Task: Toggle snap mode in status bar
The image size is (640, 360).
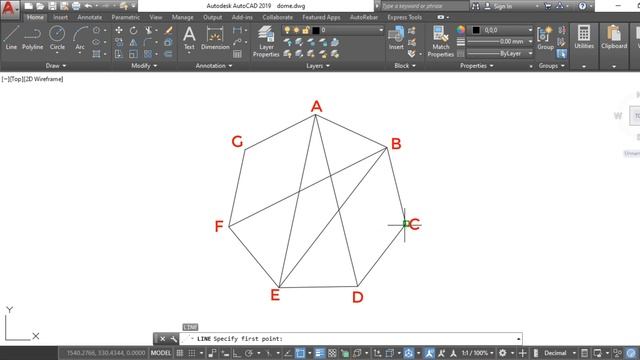Action: 191,353
